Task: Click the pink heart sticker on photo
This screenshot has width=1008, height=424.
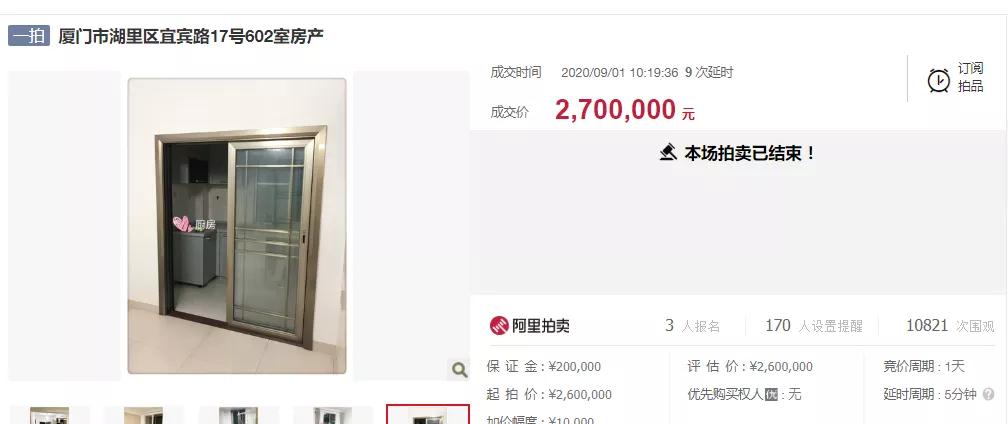Action: (x=183, y=224)
